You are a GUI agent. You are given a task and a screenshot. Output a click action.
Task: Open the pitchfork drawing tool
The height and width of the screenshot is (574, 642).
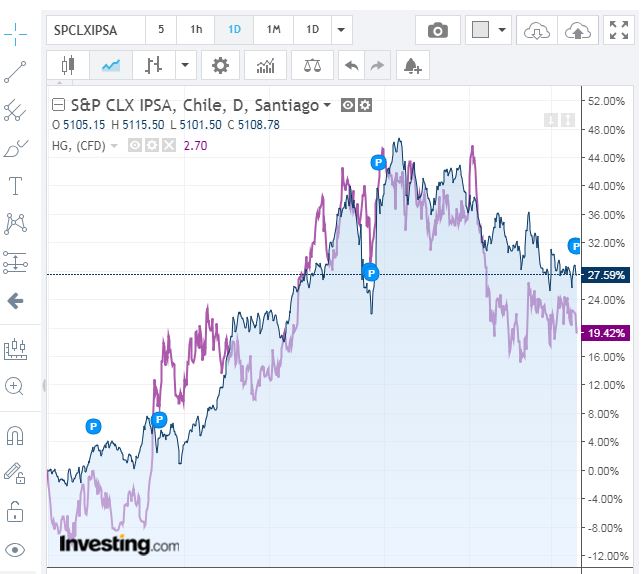click(15, 110)
